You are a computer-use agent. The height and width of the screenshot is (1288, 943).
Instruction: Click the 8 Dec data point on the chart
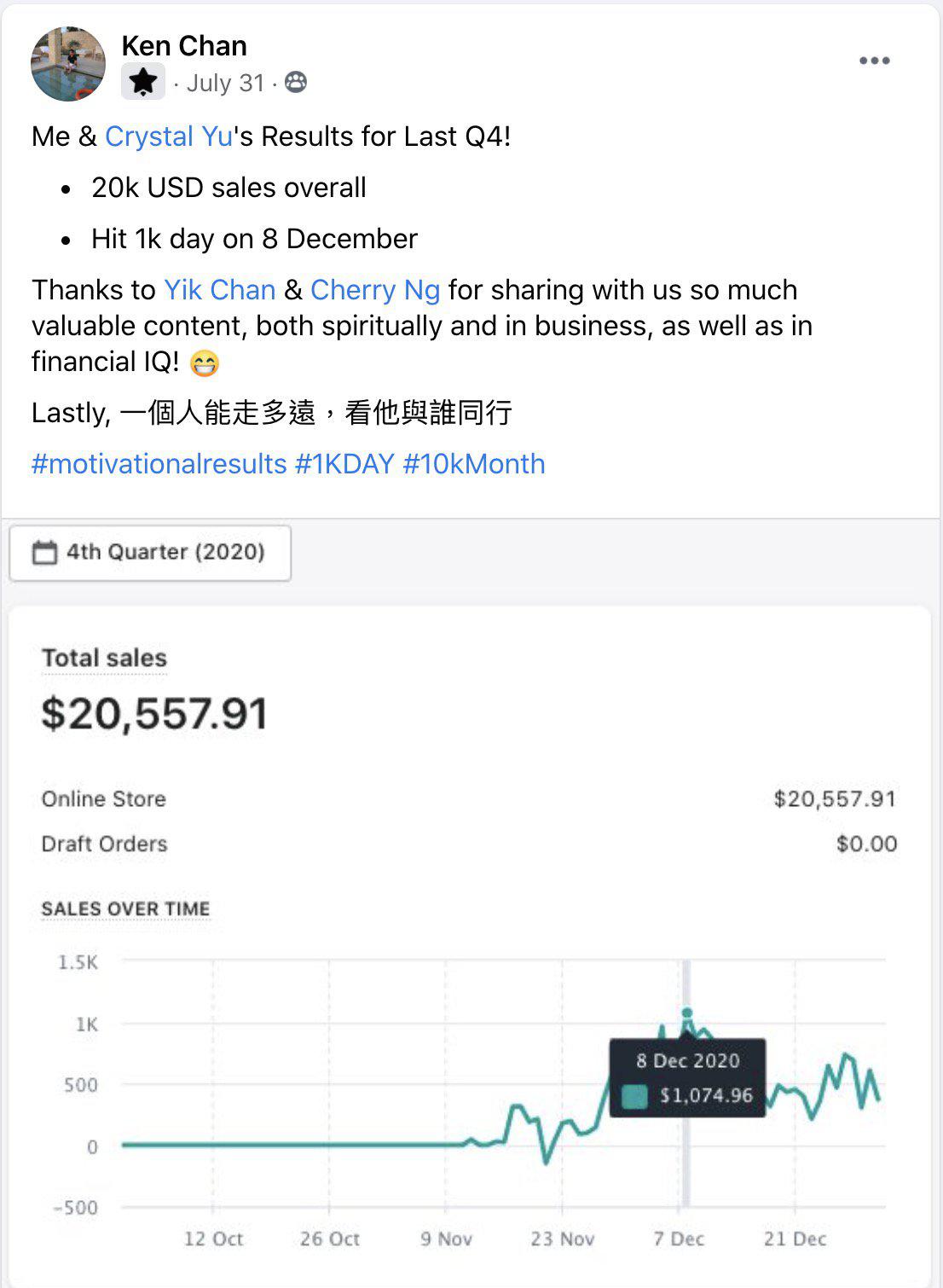pyautogui.click(x=687, y=1013)
